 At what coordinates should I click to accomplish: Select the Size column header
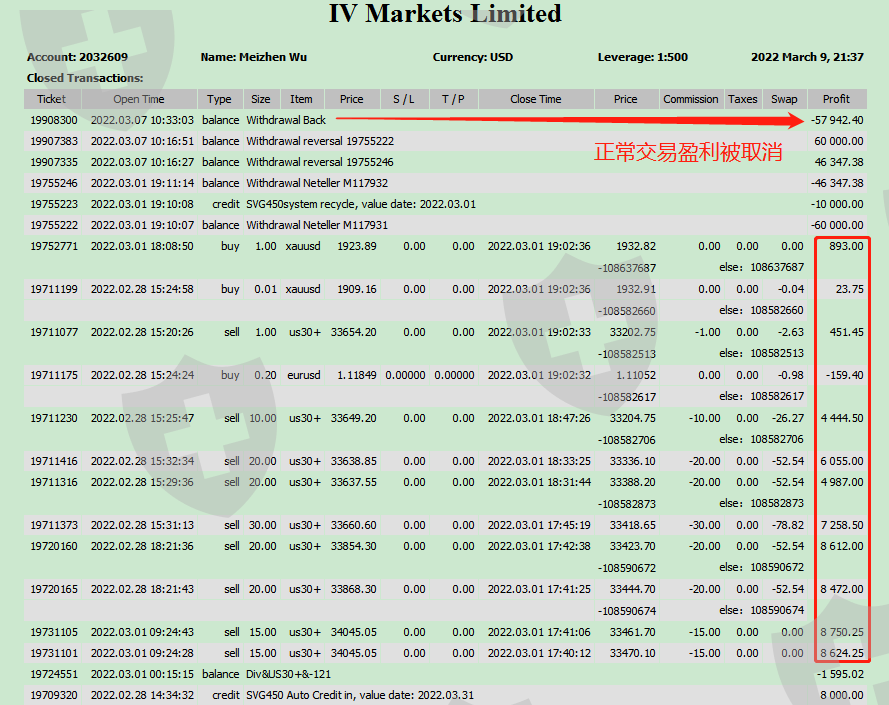coord(260,99)
